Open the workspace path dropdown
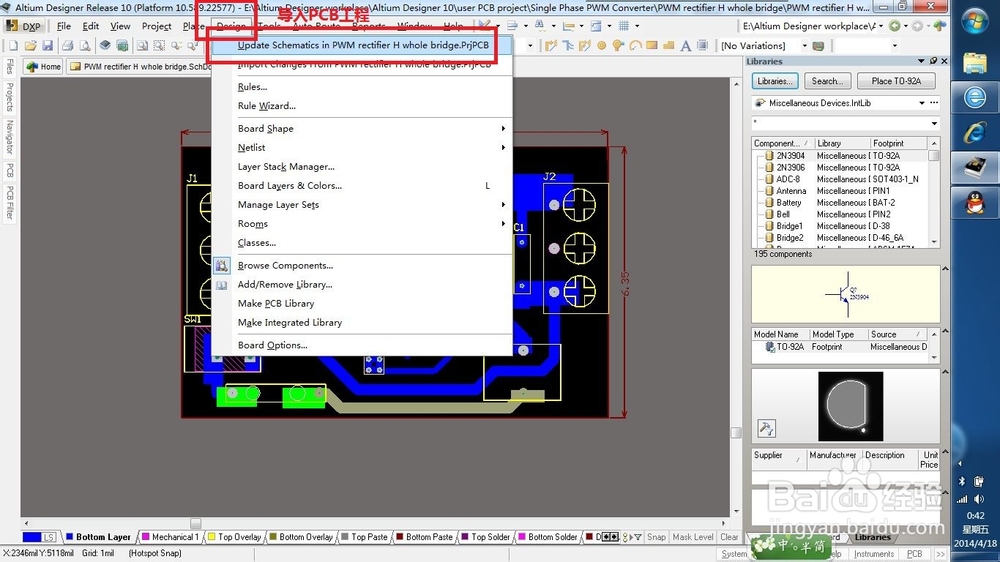 (x=881, y=26)
